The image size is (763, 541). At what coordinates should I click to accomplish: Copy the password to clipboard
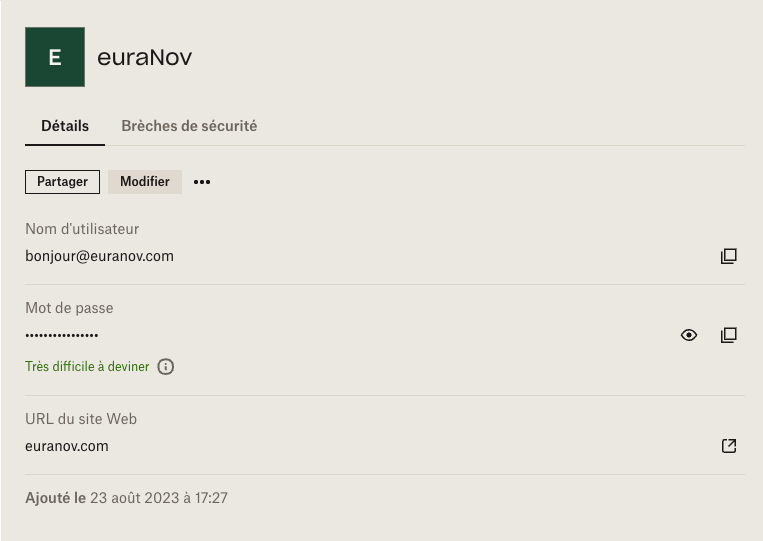(x=728, y=335)
